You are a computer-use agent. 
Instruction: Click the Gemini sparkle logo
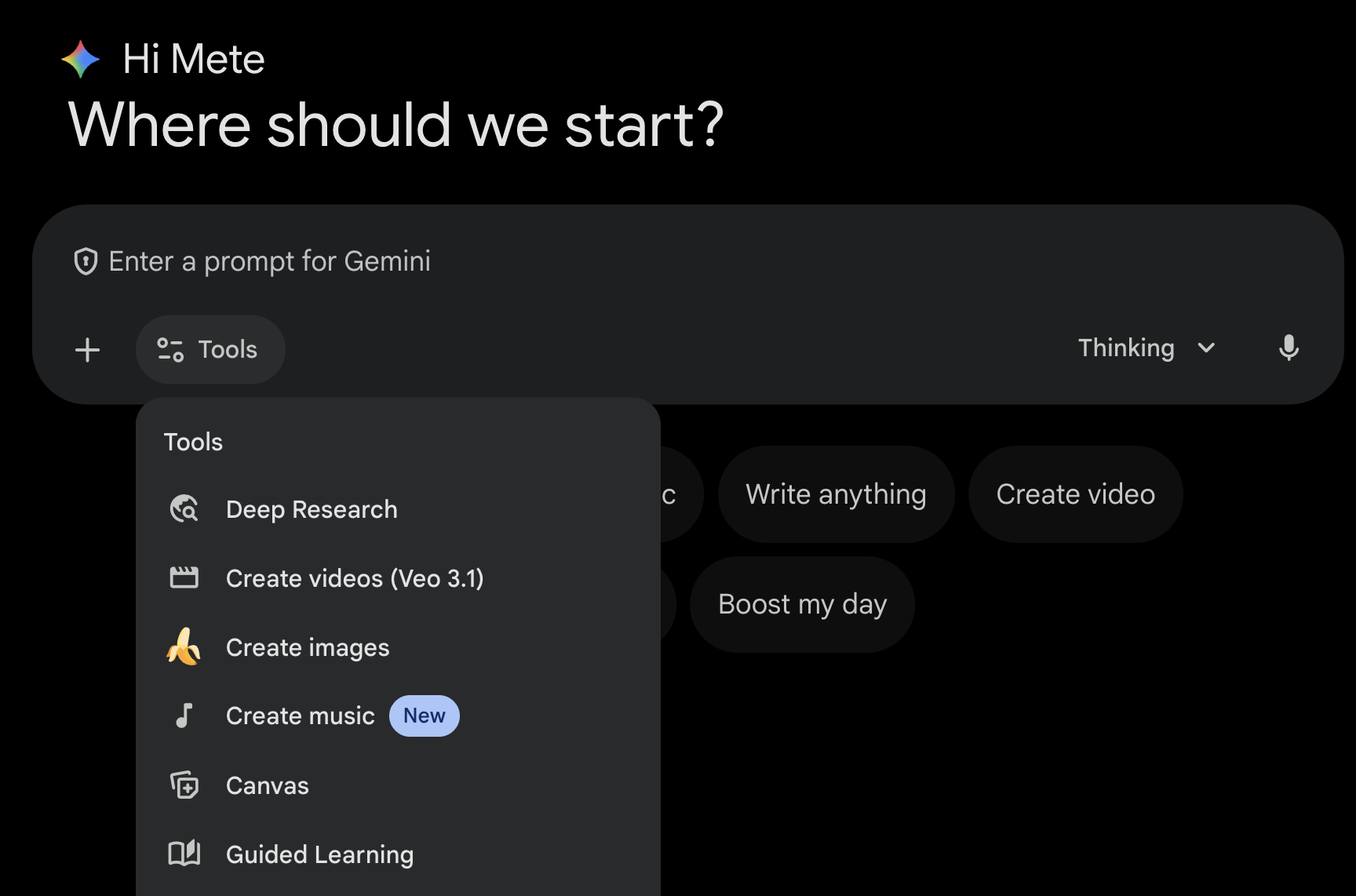tap(81, 60)
